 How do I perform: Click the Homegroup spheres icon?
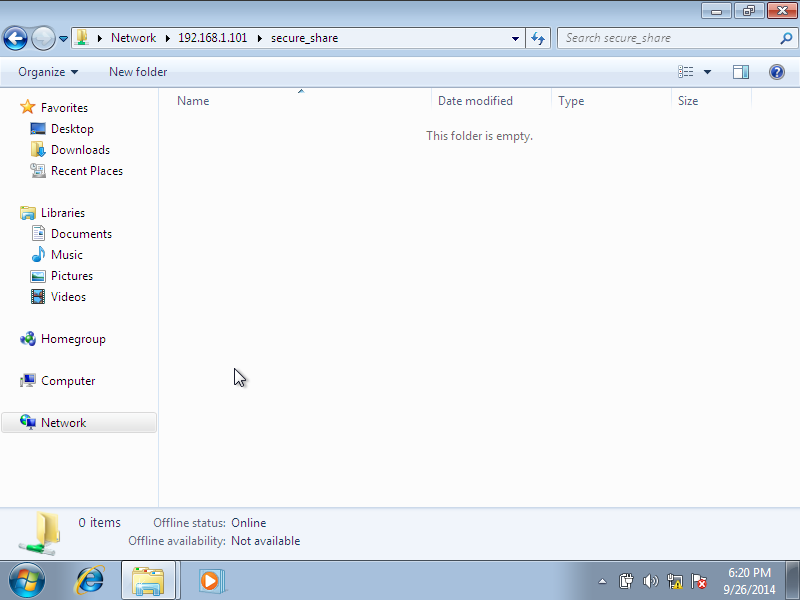coord(28,339)
